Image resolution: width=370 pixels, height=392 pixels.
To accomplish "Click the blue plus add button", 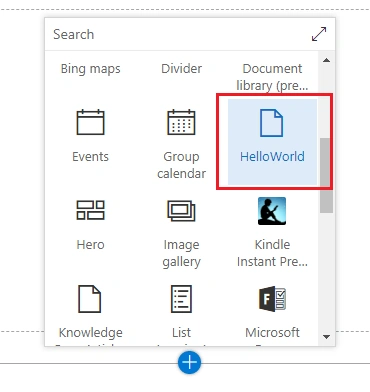I will pos(189,362).
